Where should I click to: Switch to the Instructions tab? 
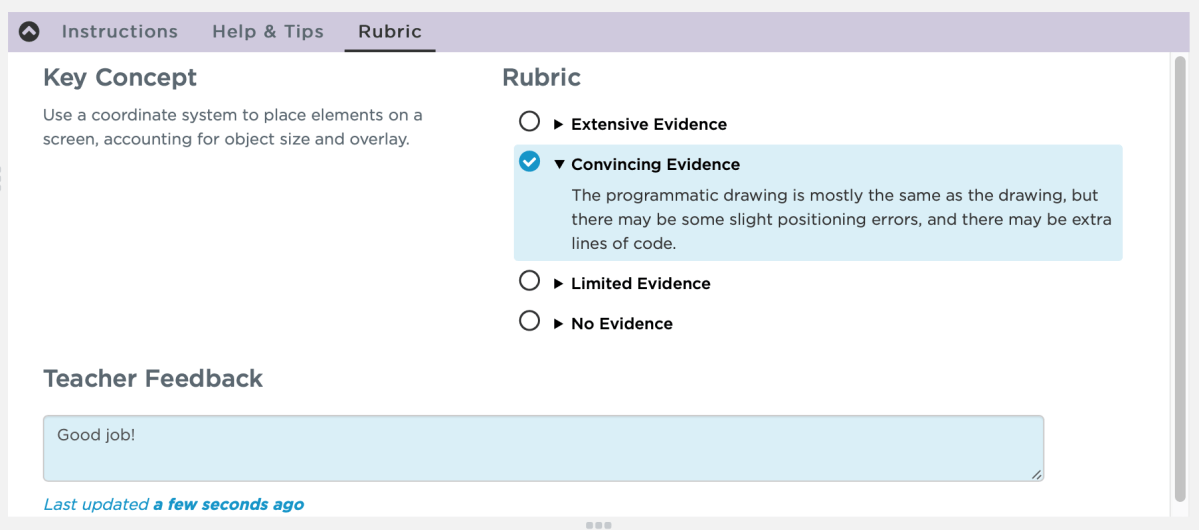[119, 32]
